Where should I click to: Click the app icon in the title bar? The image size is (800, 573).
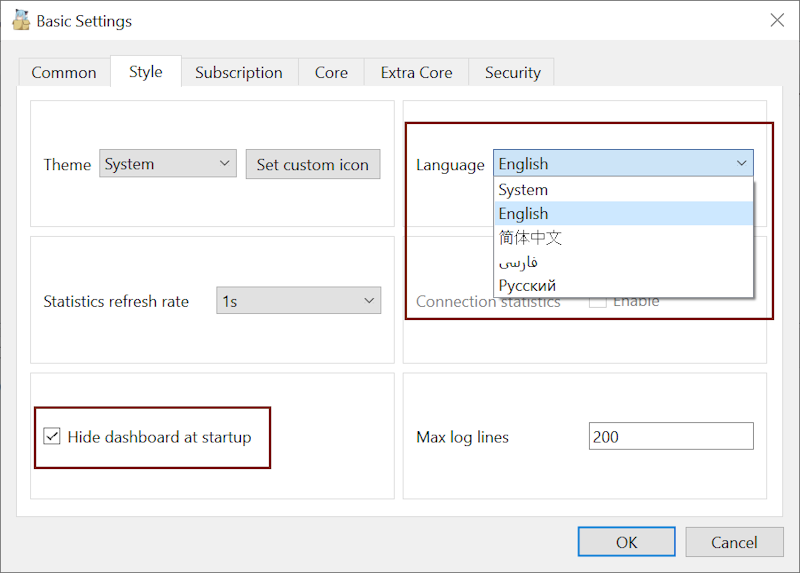(x=20, y=20)
